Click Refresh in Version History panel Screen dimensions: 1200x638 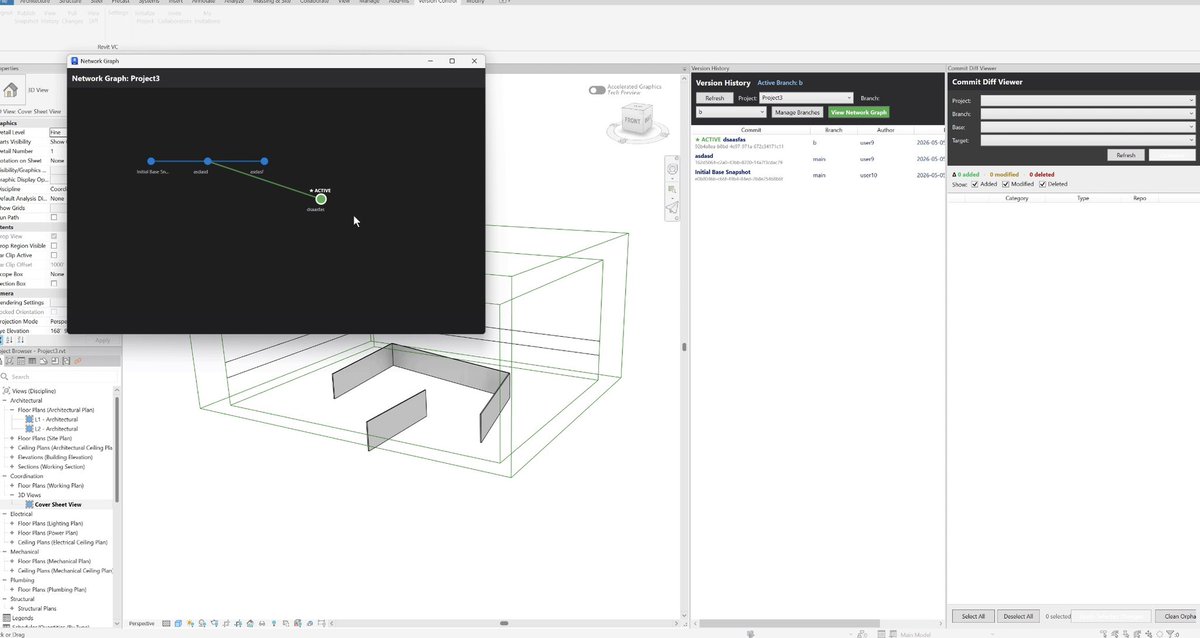tap(714, 98)
